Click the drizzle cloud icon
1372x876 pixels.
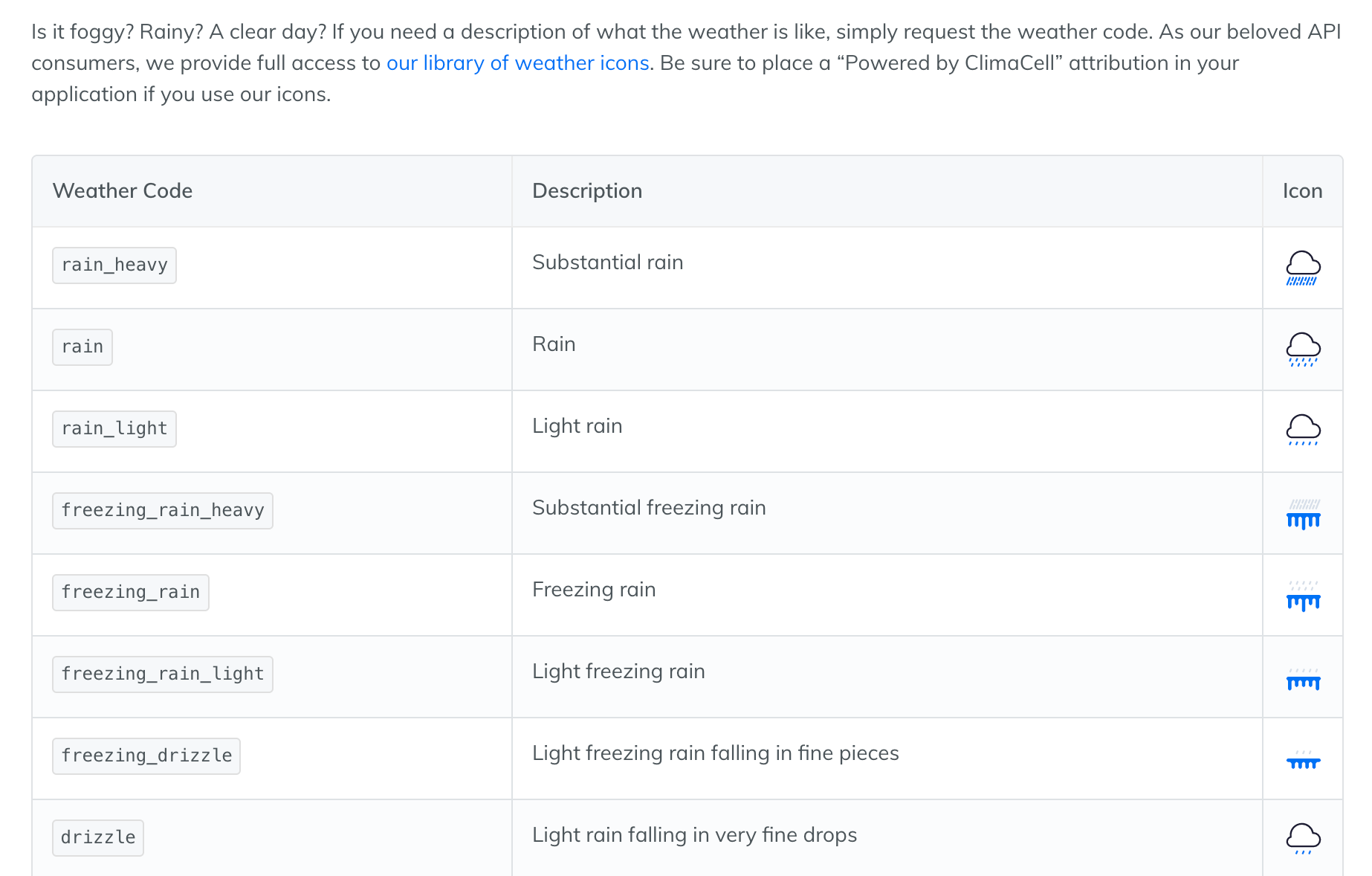pyautogui.click(x=1303, y=838)
